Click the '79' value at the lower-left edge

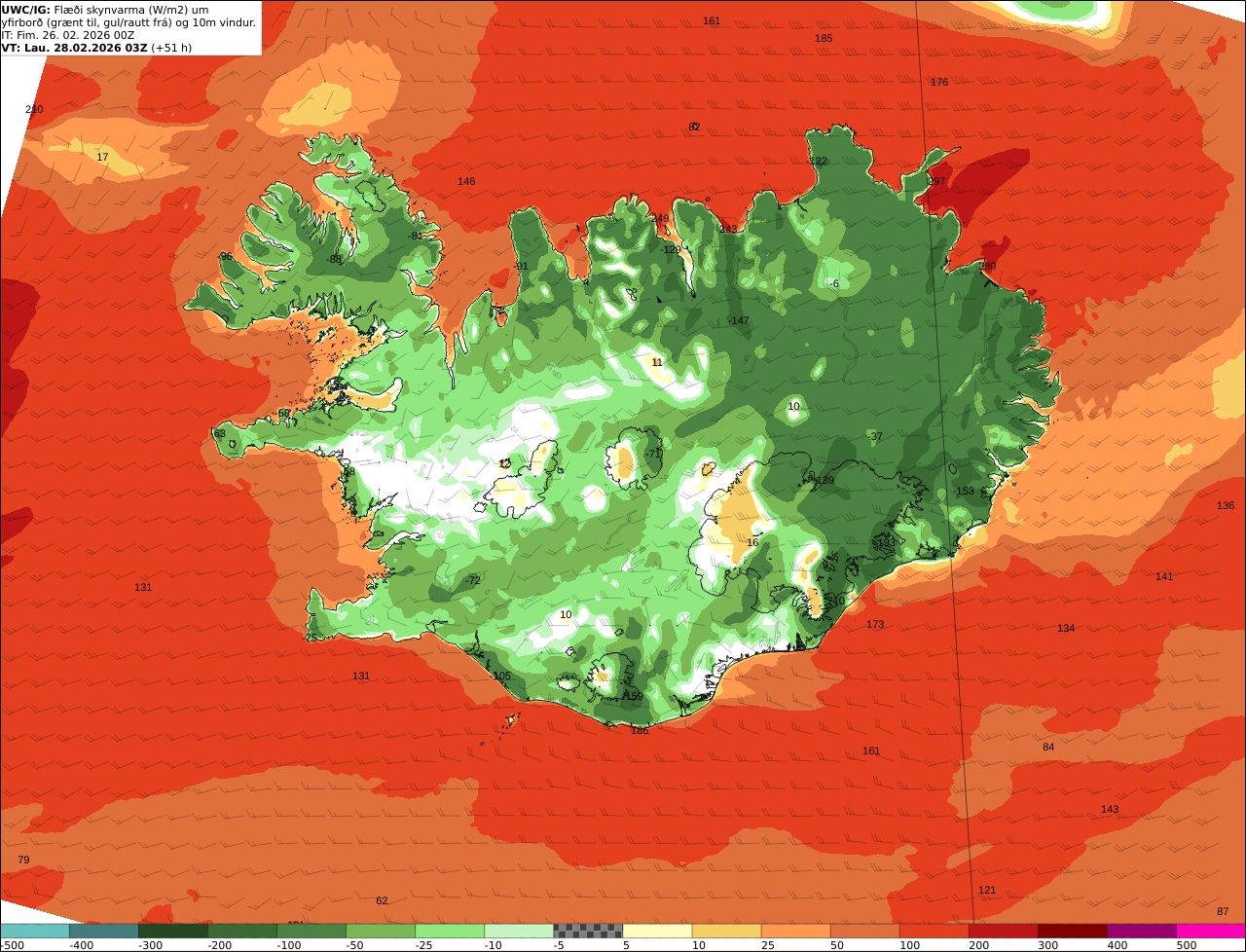tap(24, 860)
